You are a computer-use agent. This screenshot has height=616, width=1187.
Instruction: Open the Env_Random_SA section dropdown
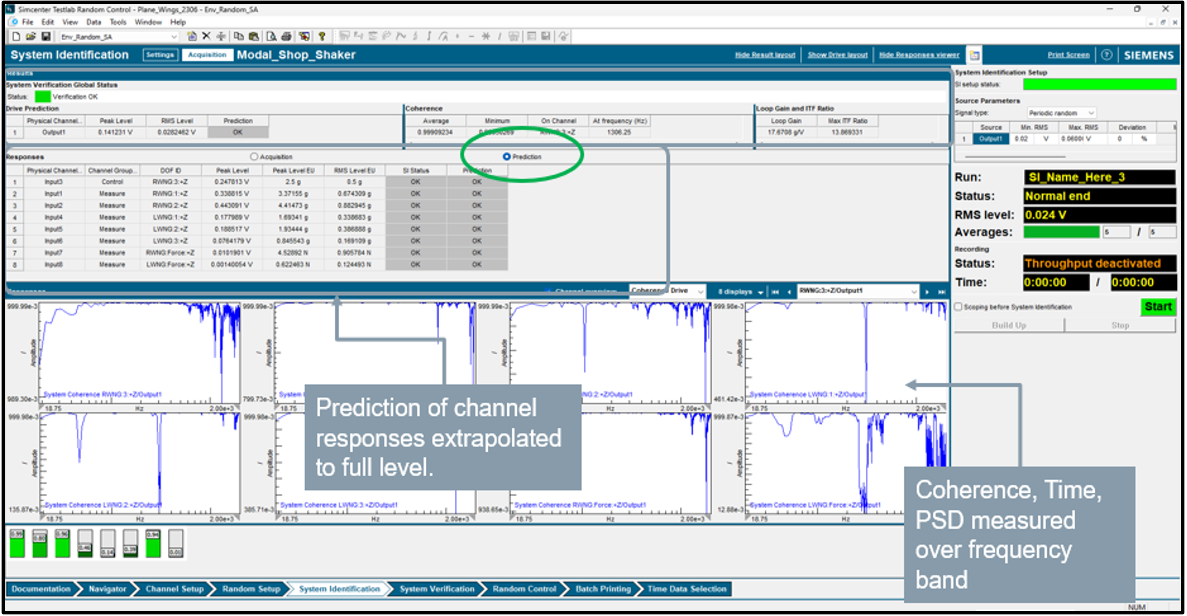[x=174, y=36]
